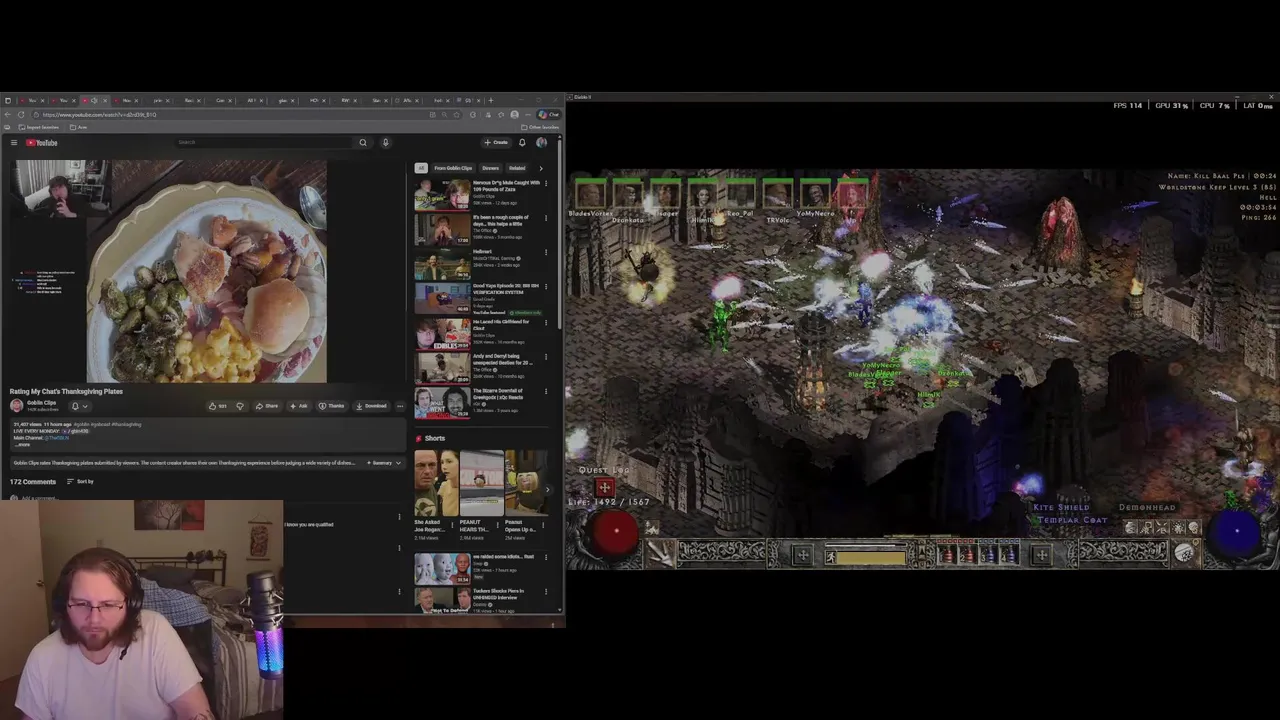Screen dimensions: 1280x720
Task: Open the tab actions menu in browser
Action: 7,101
